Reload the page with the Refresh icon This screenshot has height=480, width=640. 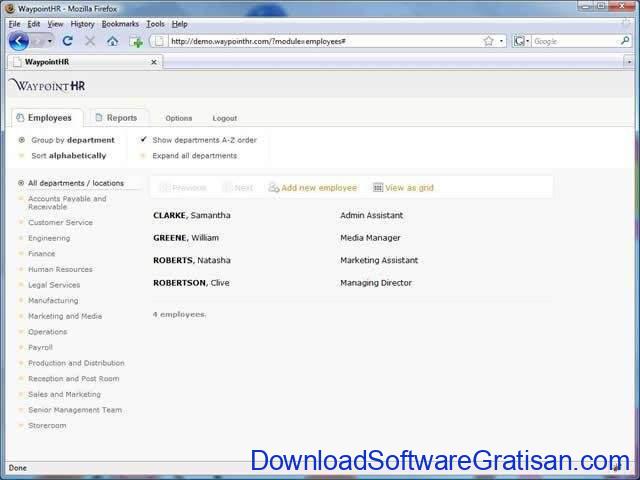click(68, 41)
